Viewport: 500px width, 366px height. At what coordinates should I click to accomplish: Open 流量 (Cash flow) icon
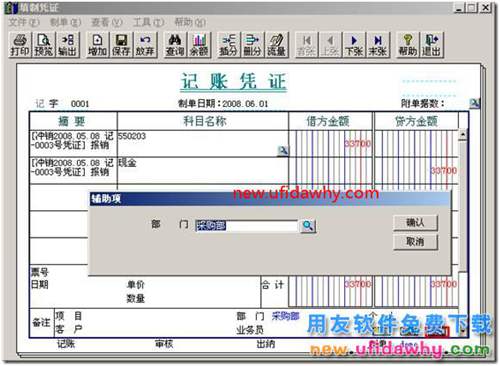pyautogui.click(x=277, y=45)
